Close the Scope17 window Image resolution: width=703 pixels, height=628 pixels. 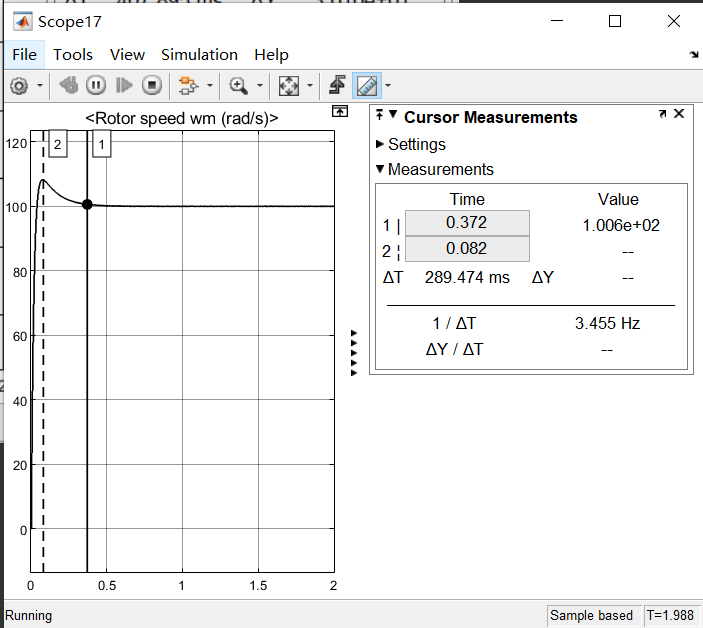point(674,21)
